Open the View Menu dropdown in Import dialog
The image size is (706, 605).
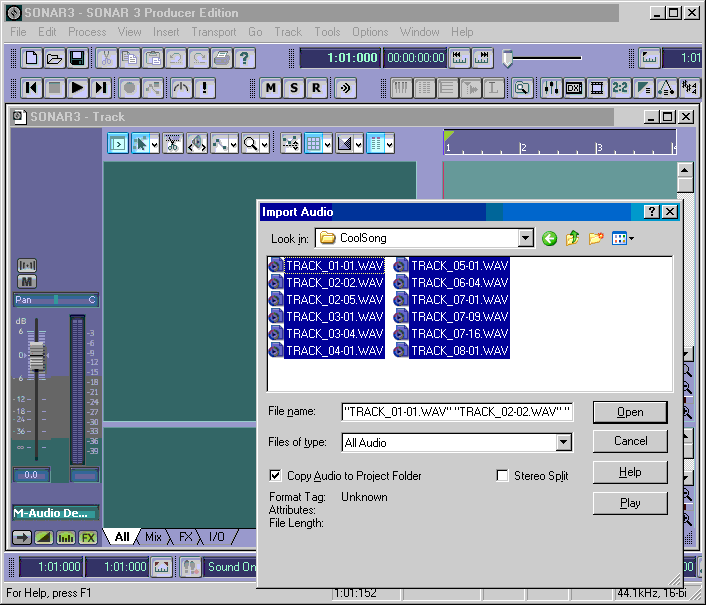(x=623, y=238)
